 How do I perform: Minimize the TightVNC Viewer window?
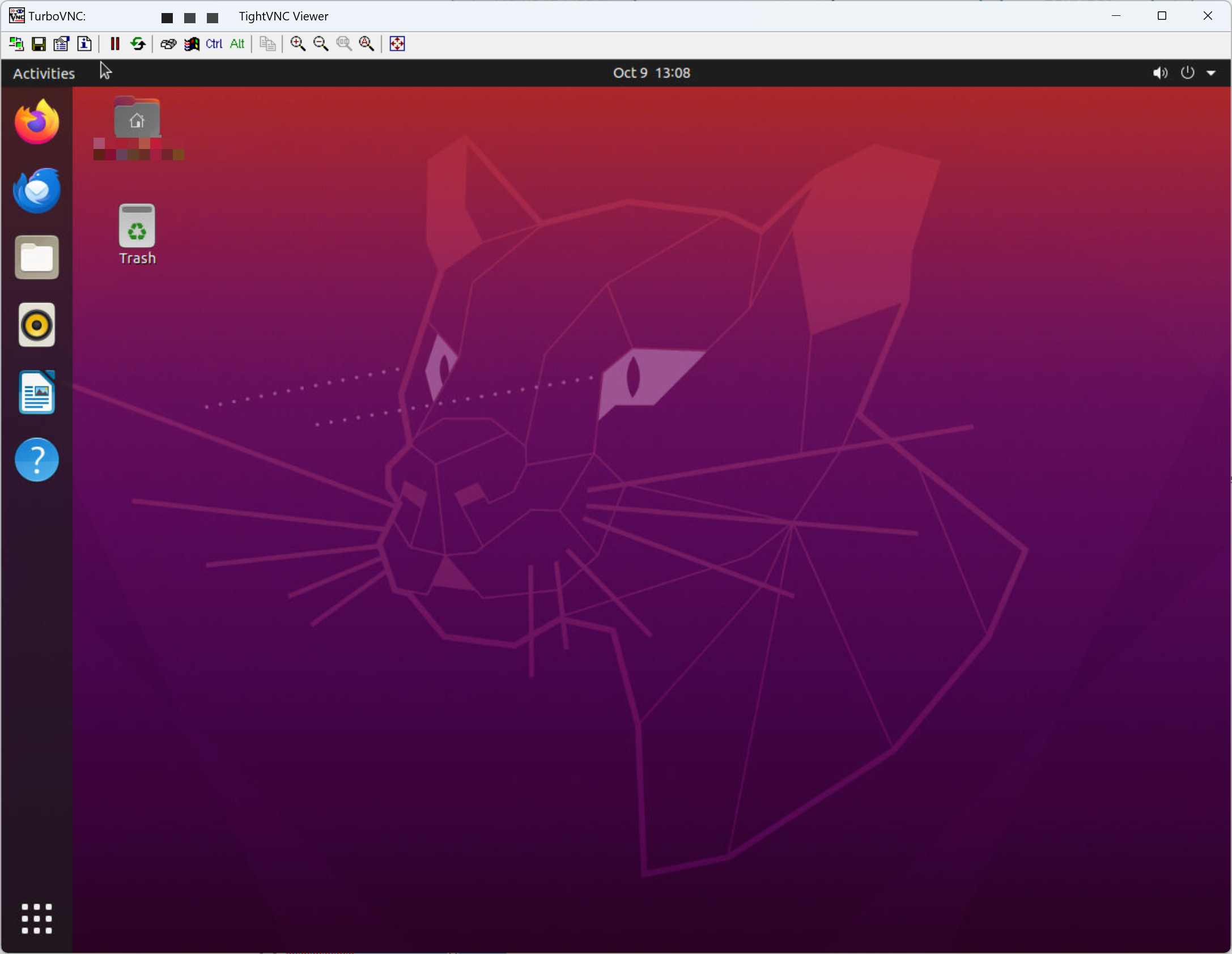[x=1116, y=16]
